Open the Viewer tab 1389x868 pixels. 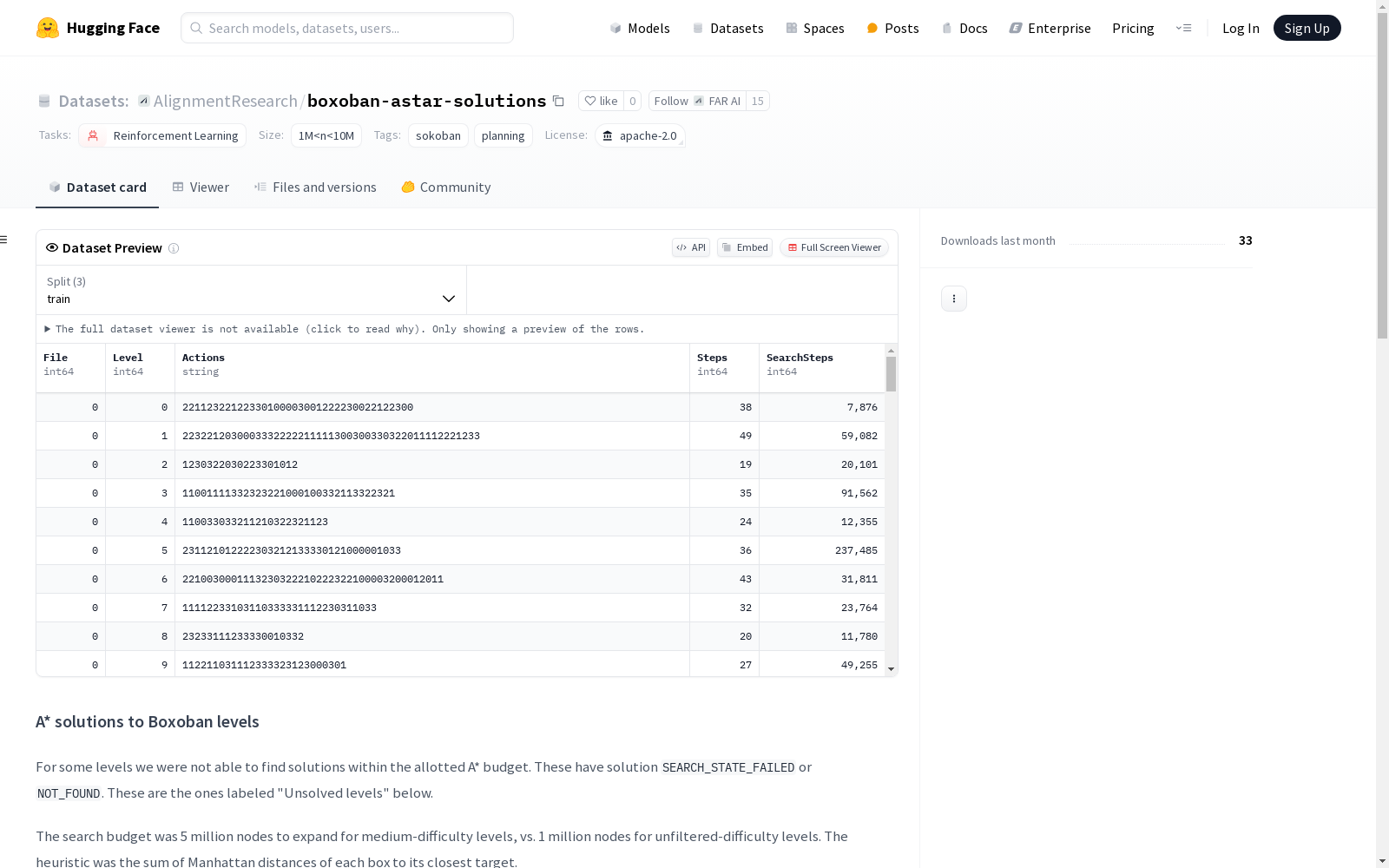tap(201, 187)
